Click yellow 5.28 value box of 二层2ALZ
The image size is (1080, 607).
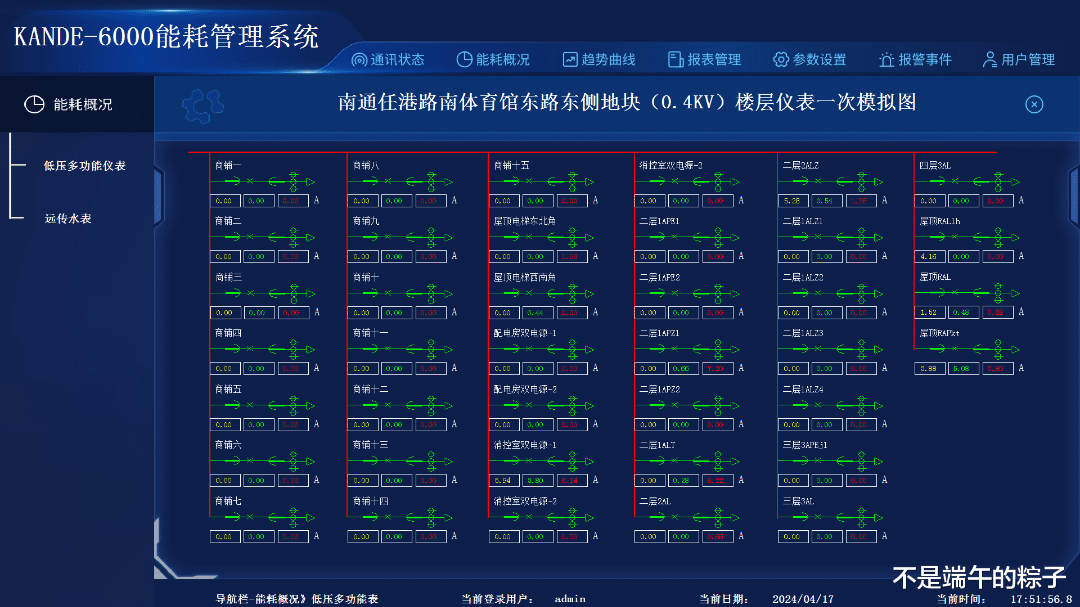click(793, 200)
